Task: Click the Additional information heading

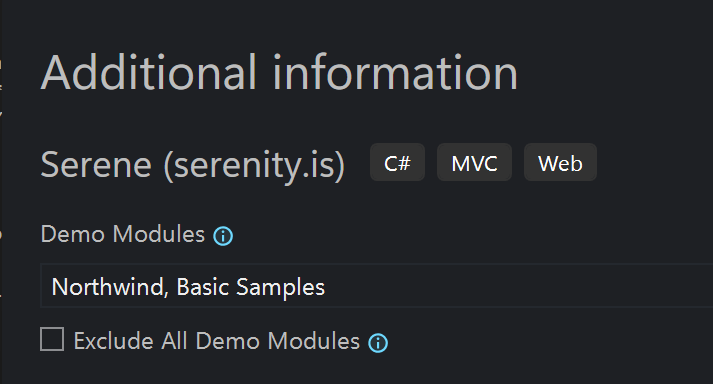Action: 279,73
